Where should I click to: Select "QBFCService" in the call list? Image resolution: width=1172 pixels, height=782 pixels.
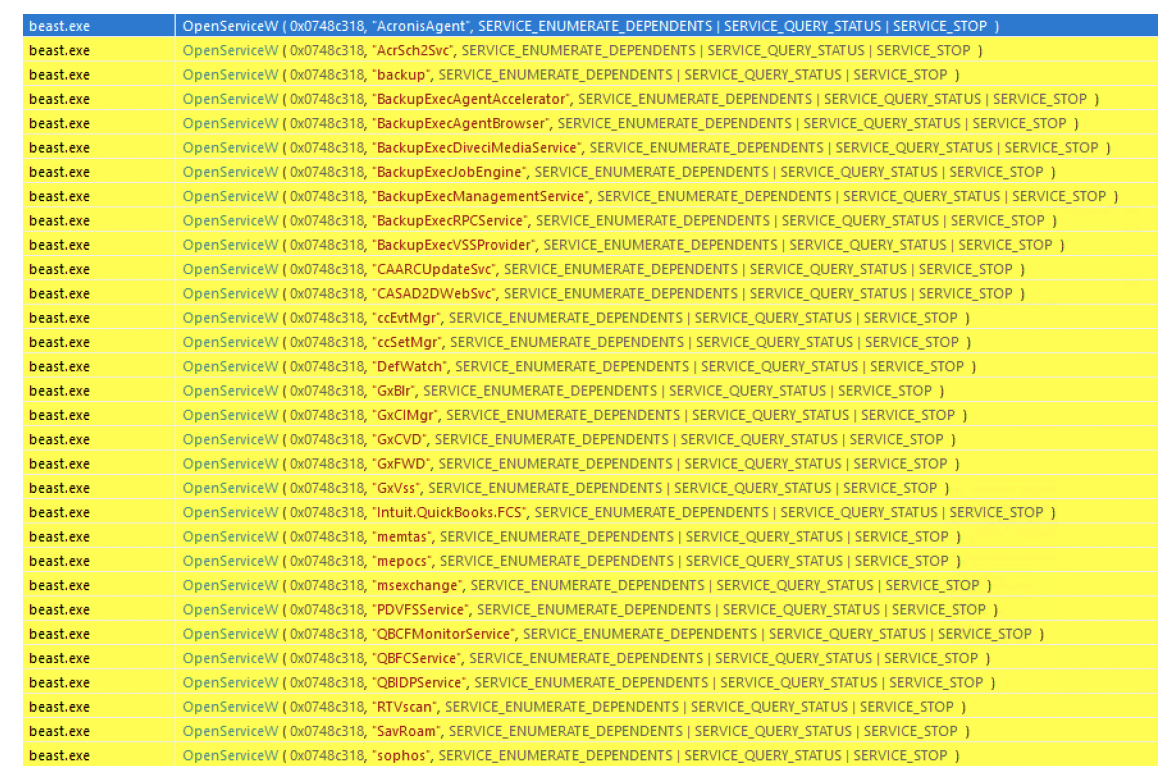click(417, 658)
